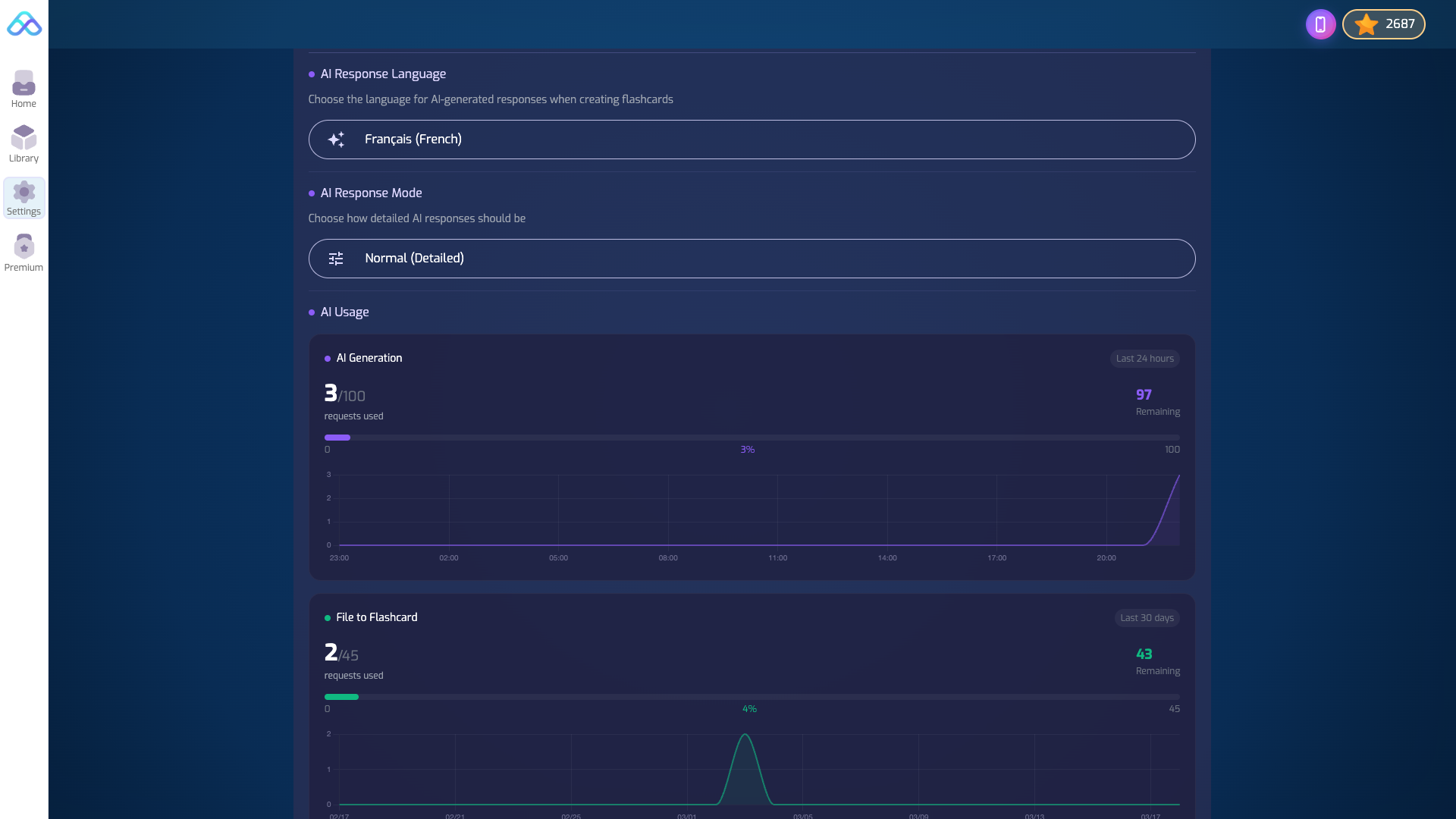
Task: Click the Last 30 days badge
Action: (1147, 618)
